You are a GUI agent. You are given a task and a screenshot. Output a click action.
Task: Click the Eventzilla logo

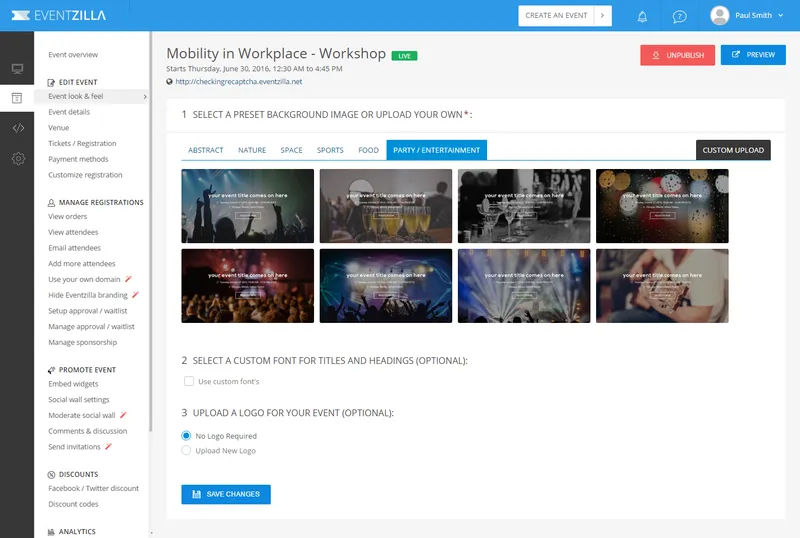(59, 15)
